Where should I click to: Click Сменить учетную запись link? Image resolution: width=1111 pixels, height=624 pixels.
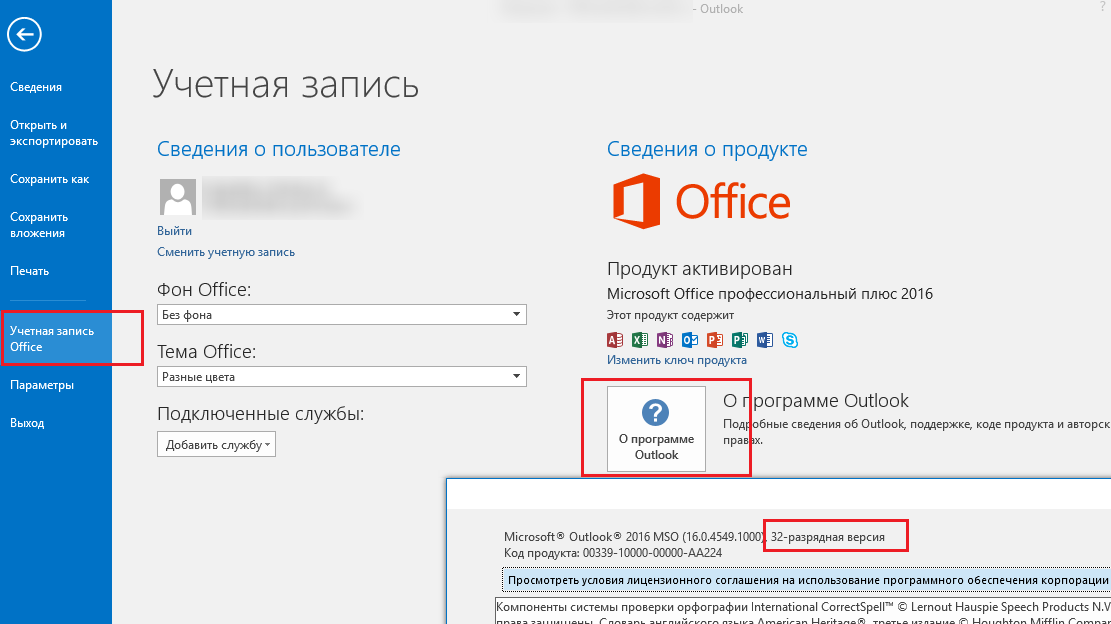tap(226, 252)
